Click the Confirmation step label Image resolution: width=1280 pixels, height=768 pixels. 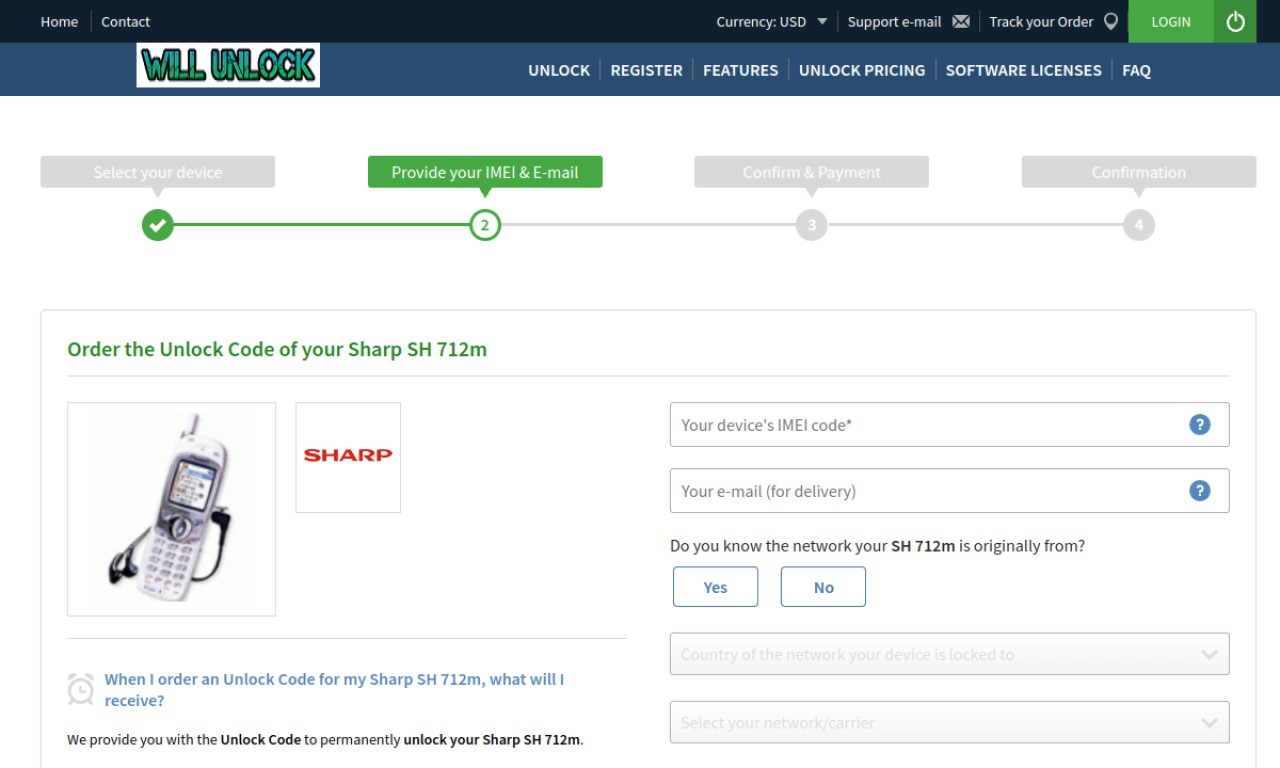tap(1139, 172)
